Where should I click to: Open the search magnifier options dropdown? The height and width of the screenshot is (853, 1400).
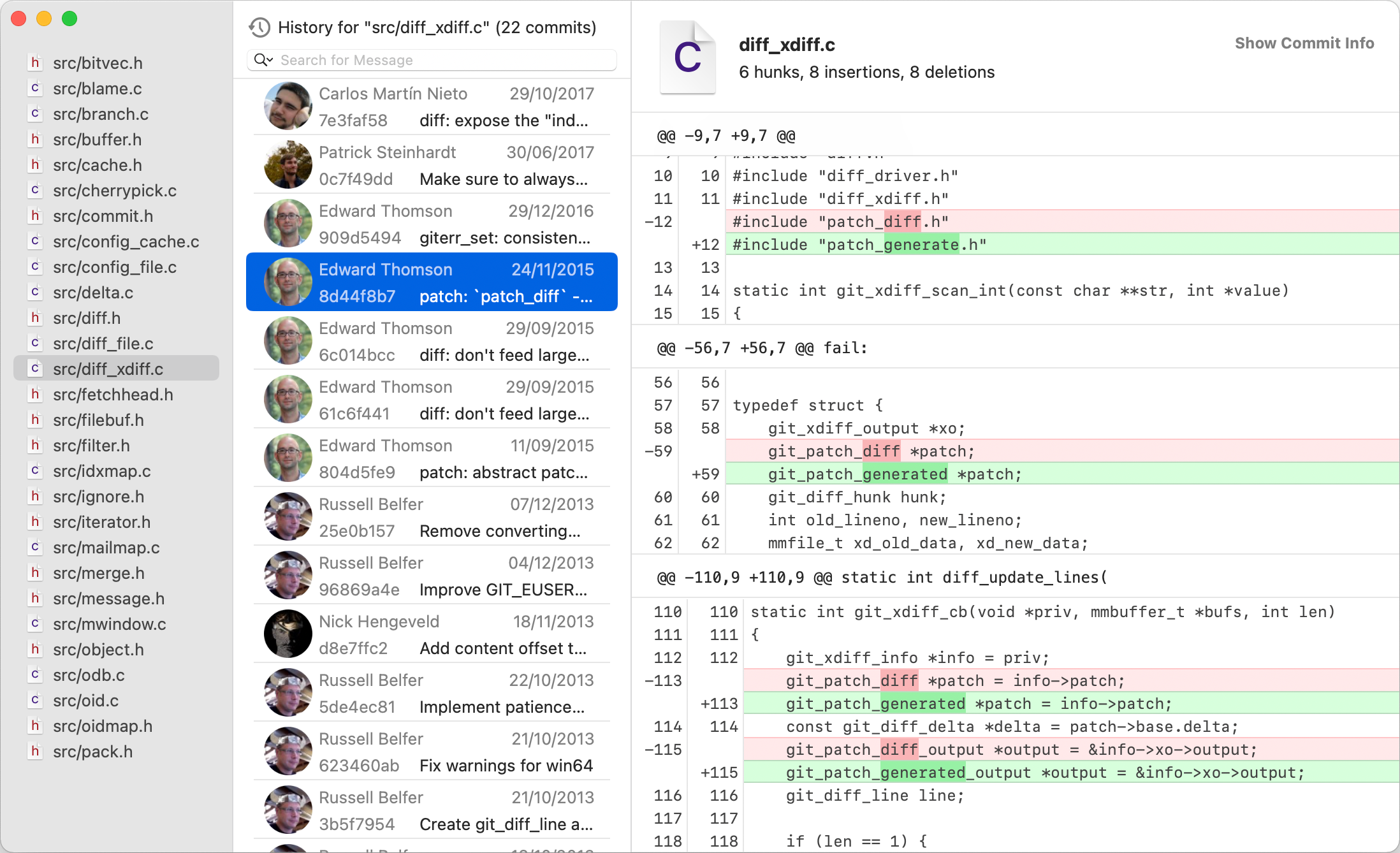pos(263,60)
